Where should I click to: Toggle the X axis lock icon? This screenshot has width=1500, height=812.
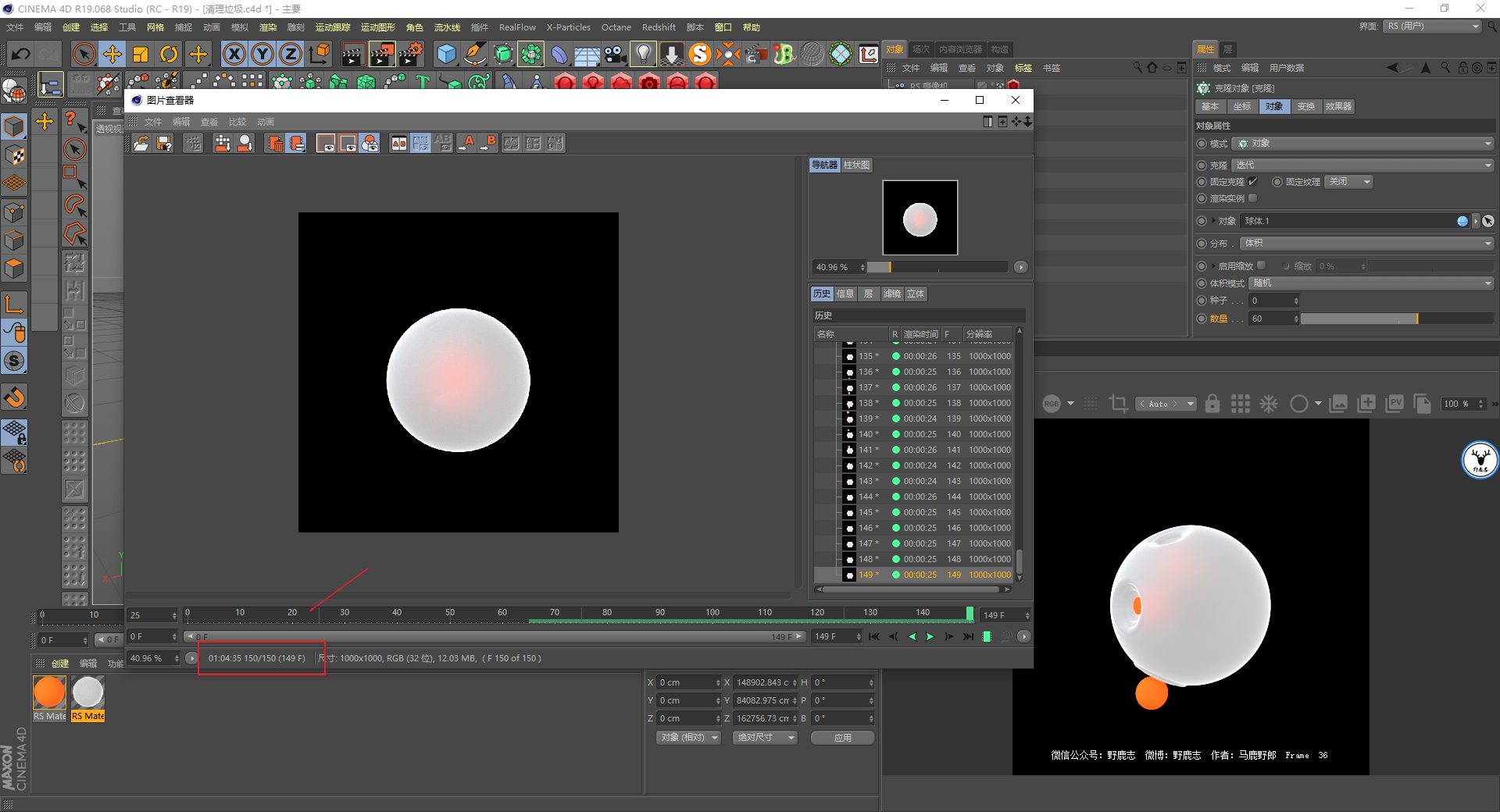pyautogui.click(x=234, y=54)
